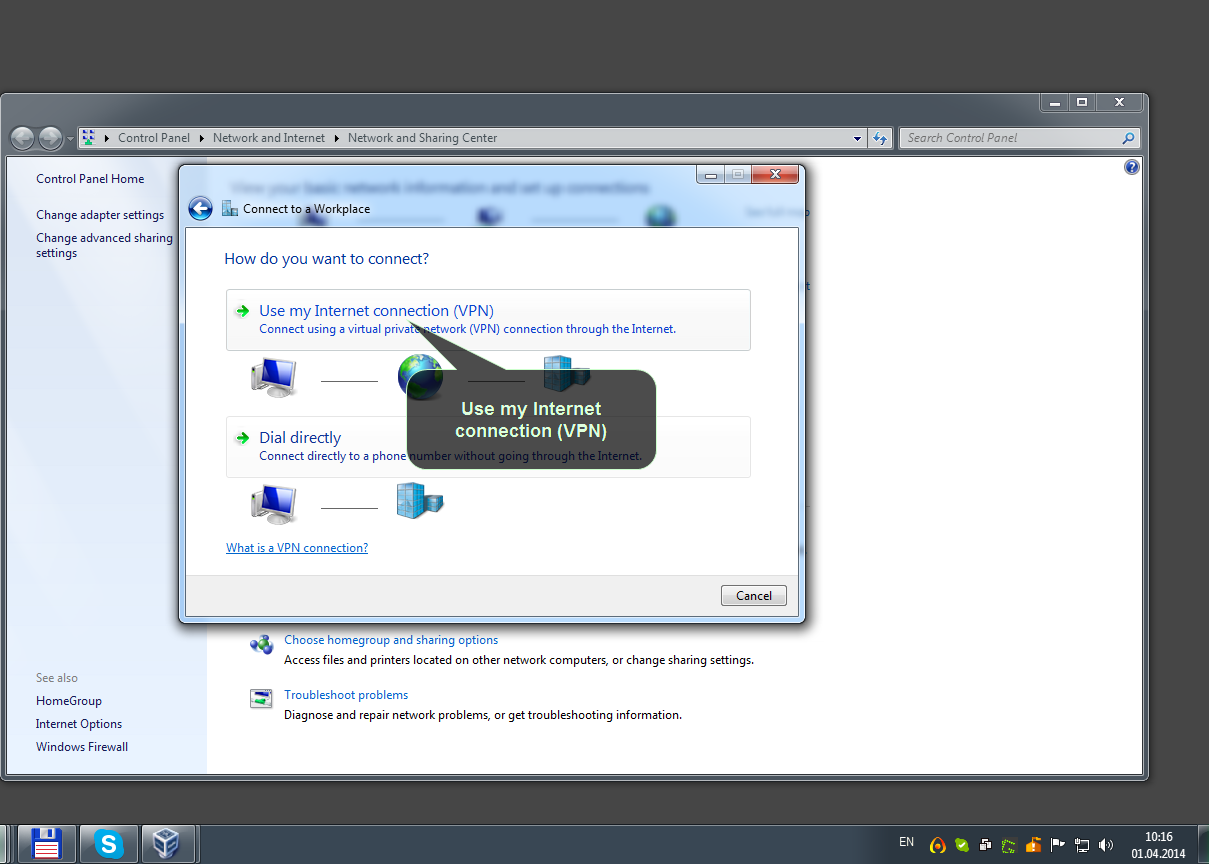The height and width of the screenshot is (864, 1209).
Task: Select Use my Internet connection (VPN)
Action: click(488, 320)
